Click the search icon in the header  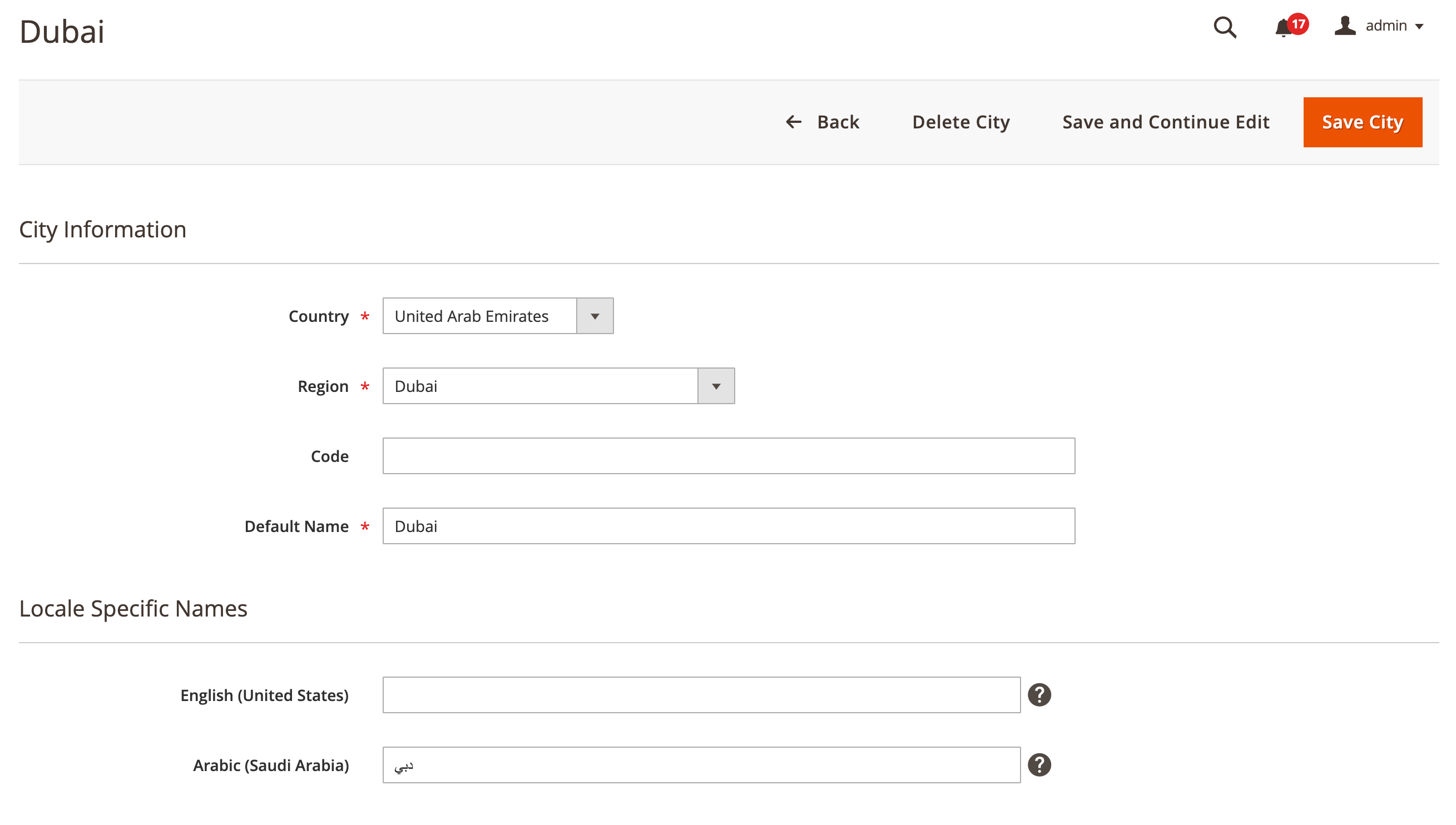(1225, 26)
